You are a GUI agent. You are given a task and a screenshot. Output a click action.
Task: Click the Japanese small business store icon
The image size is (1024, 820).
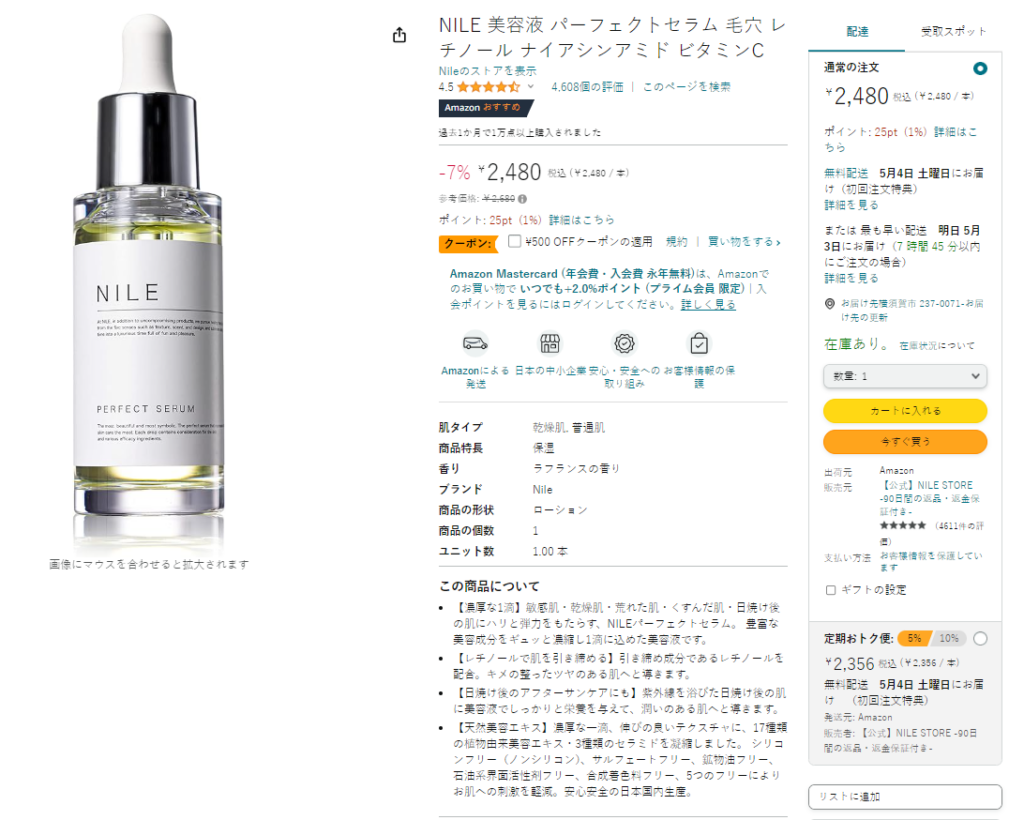point(550,343)
